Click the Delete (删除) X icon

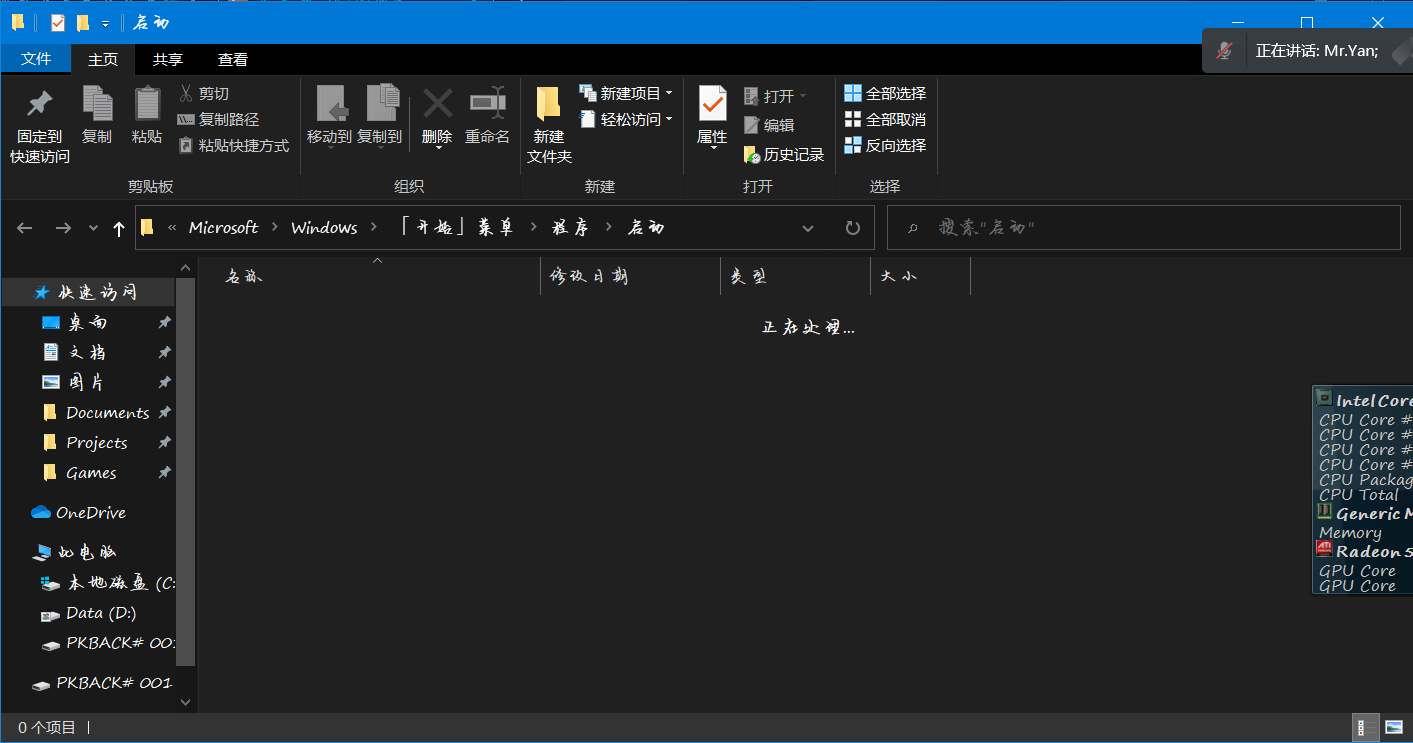pyautogui.click(x=437, y=104)
